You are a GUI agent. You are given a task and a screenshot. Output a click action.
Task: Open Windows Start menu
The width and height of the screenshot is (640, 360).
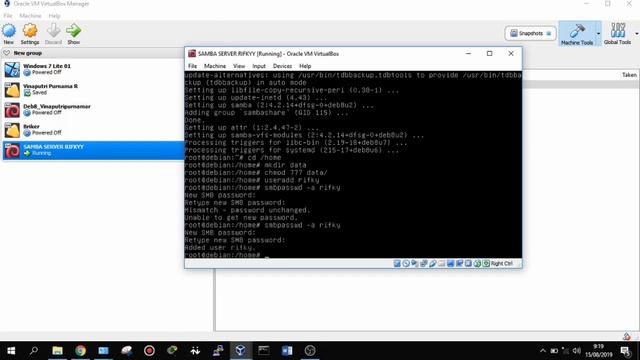[11, 351]
